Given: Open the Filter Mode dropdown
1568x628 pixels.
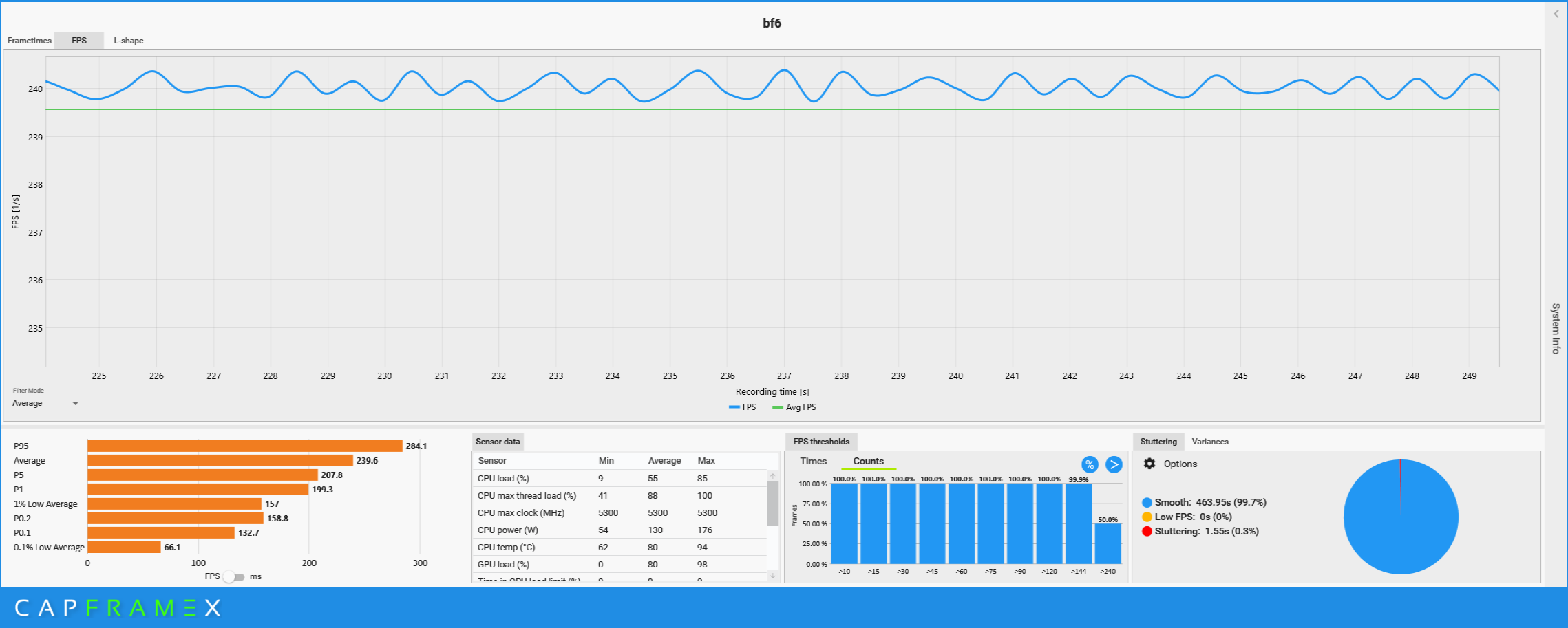Looking at the screenshot, I should (45, 404).
